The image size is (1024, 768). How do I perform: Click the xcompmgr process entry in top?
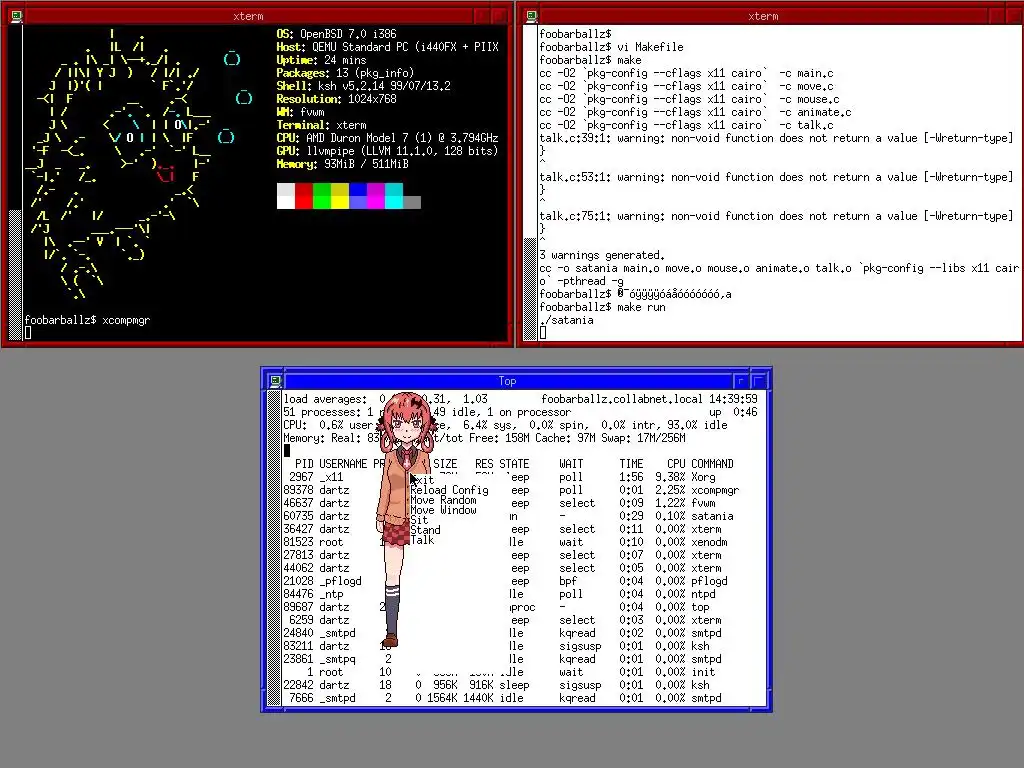click(x=715, y=490)
